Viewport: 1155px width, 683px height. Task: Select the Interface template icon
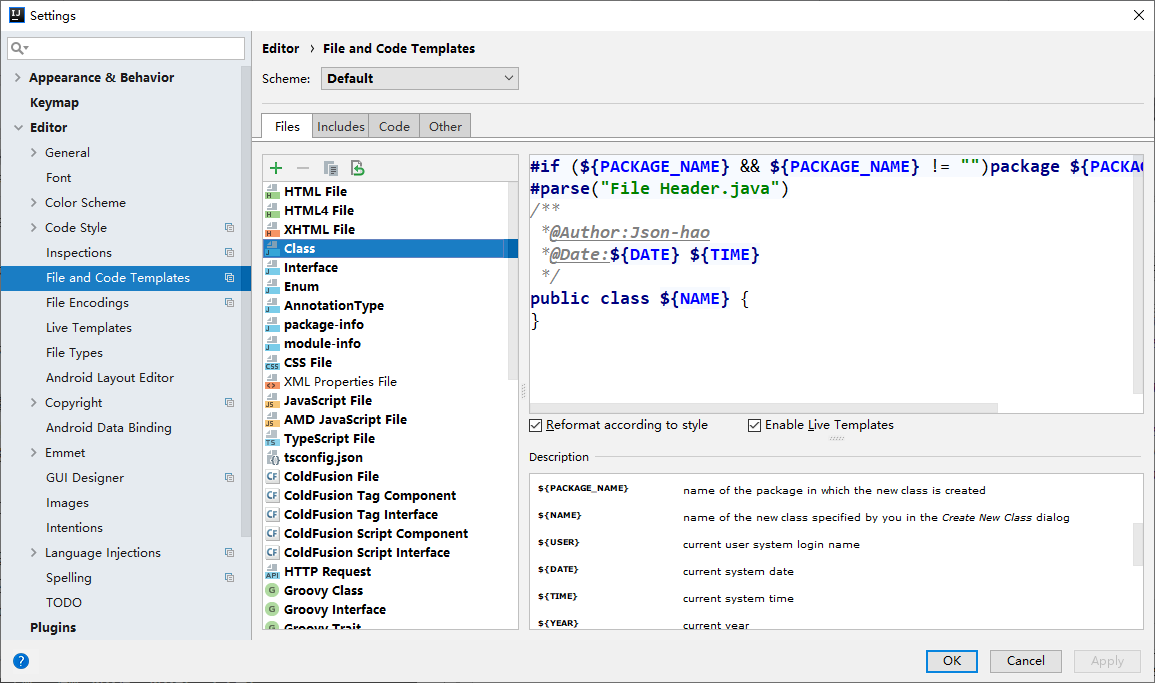(x=273, y=267)
